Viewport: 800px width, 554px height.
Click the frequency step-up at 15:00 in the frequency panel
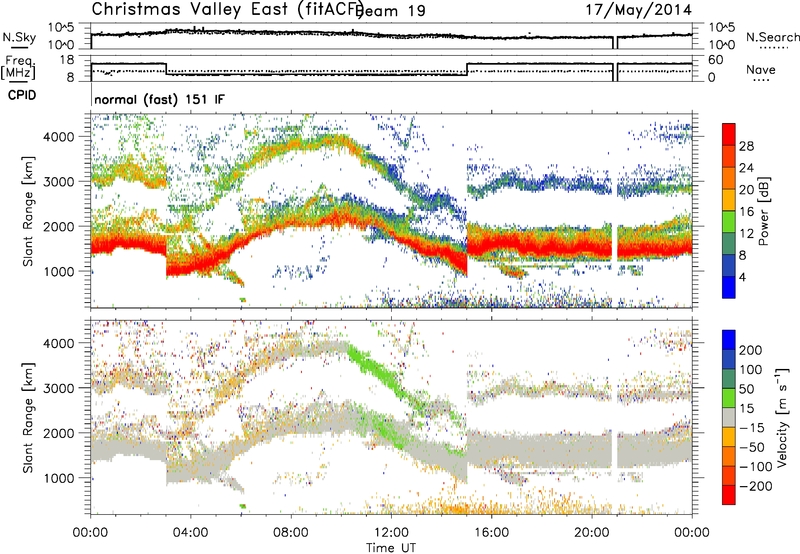tap(467, 69)
